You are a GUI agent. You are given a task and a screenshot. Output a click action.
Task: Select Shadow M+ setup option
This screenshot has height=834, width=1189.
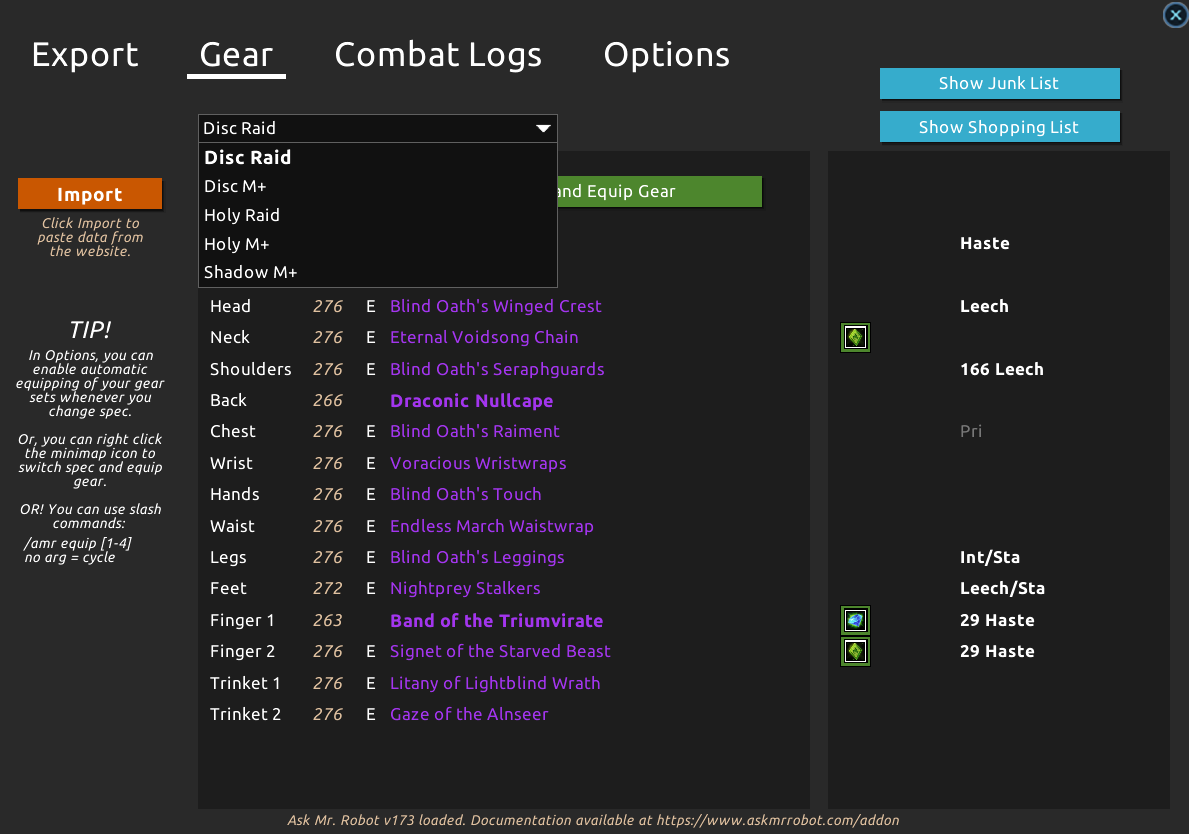(378, 271)
